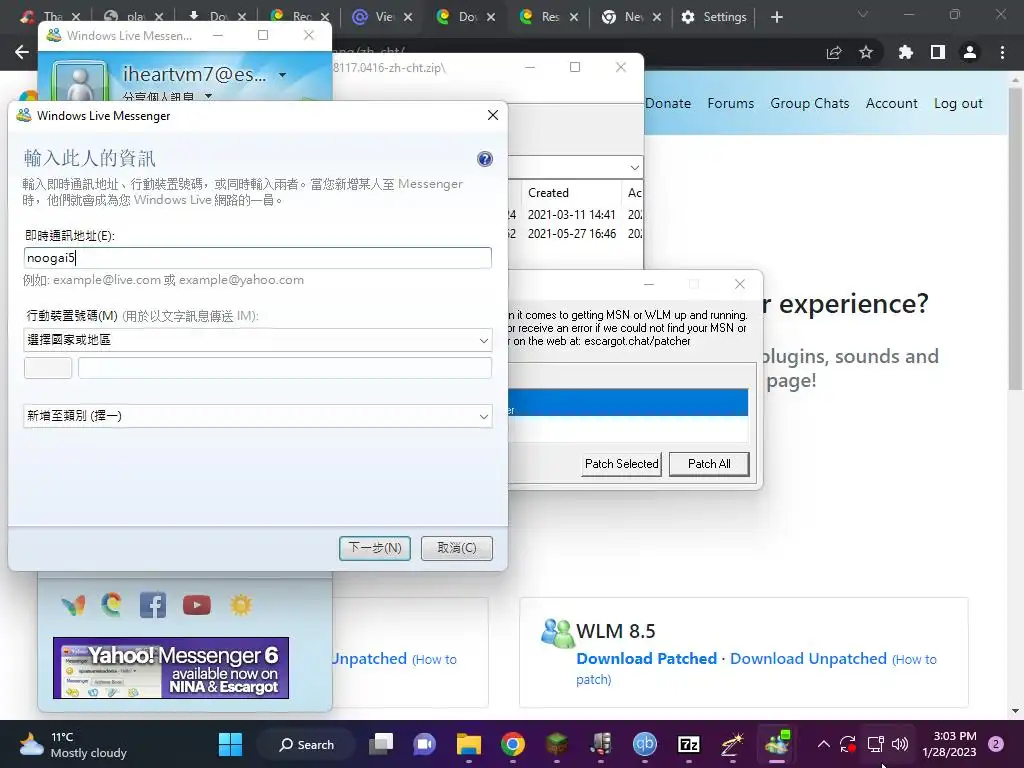This screenshot has height=768, width=1024.
Task: Click the Next (下一步) button
Action: (375, 548)
